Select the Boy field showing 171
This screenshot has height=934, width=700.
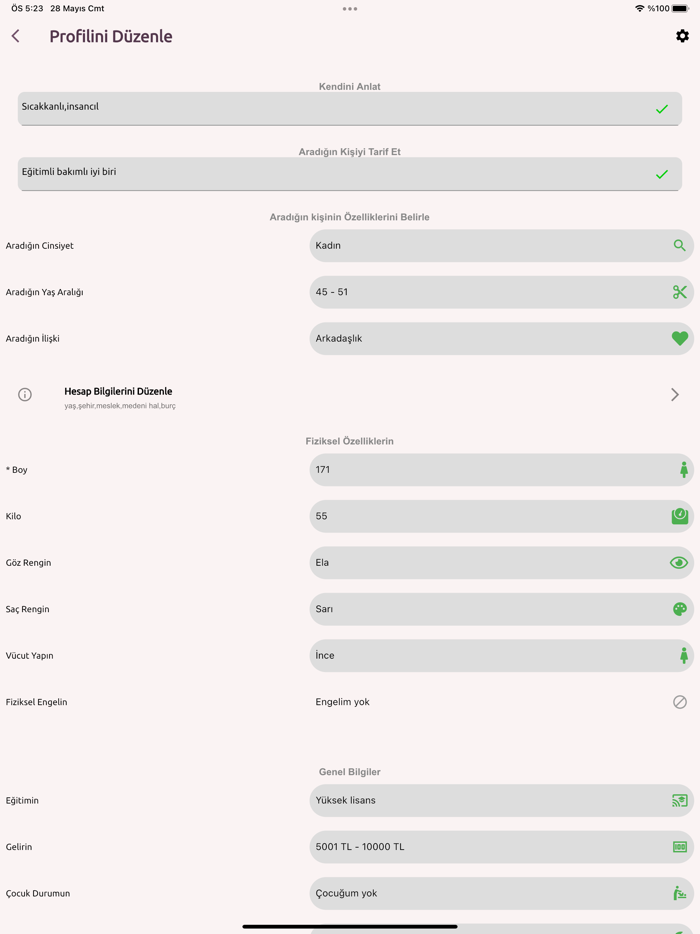[x=490, y=470]
